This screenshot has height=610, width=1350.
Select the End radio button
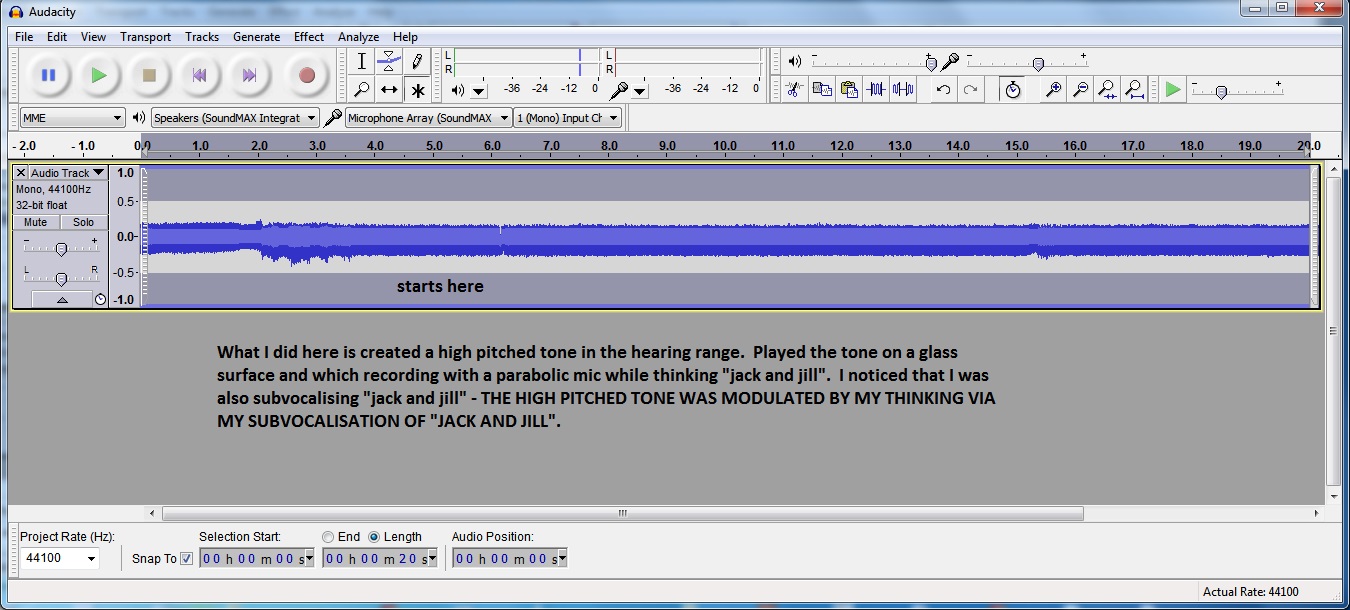click(x=328, y=536)
